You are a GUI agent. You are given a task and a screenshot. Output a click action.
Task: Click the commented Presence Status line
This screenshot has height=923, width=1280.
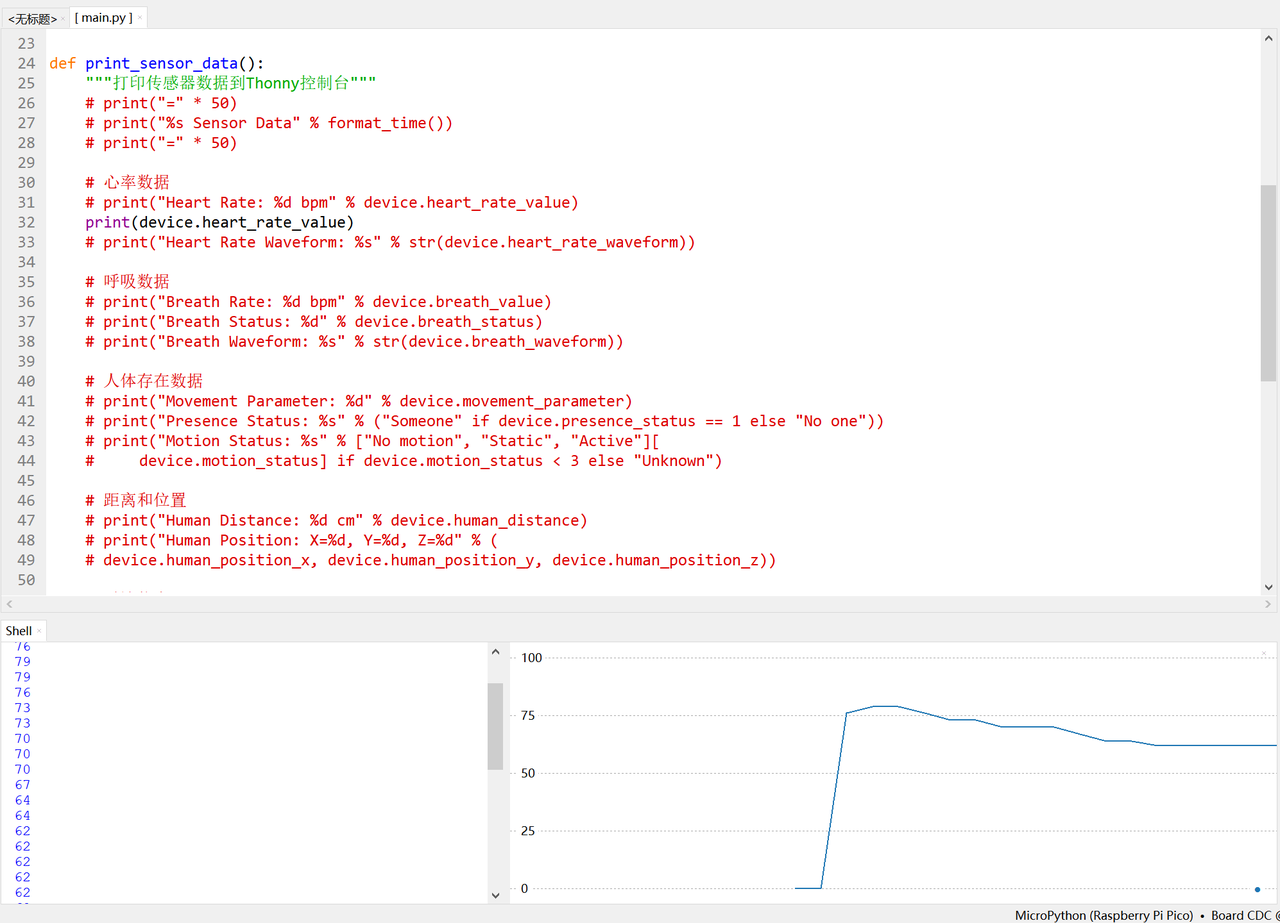pyautogui.click(x=485, y=421)
